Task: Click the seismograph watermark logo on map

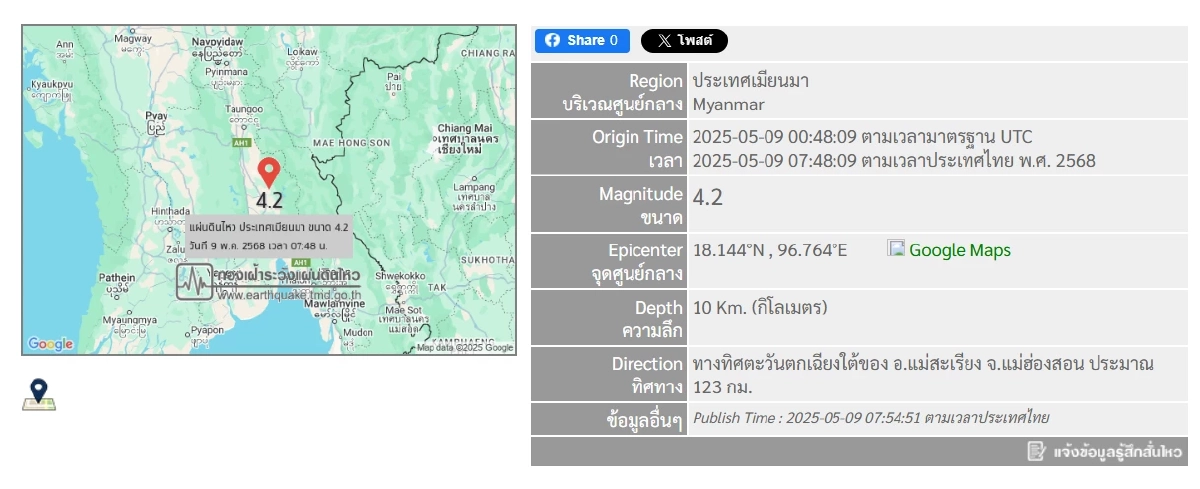Action: pyautogui.click(x=195, y=282)
